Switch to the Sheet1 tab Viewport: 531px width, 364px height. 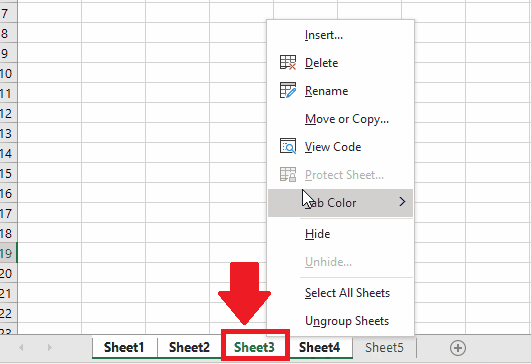124,347
